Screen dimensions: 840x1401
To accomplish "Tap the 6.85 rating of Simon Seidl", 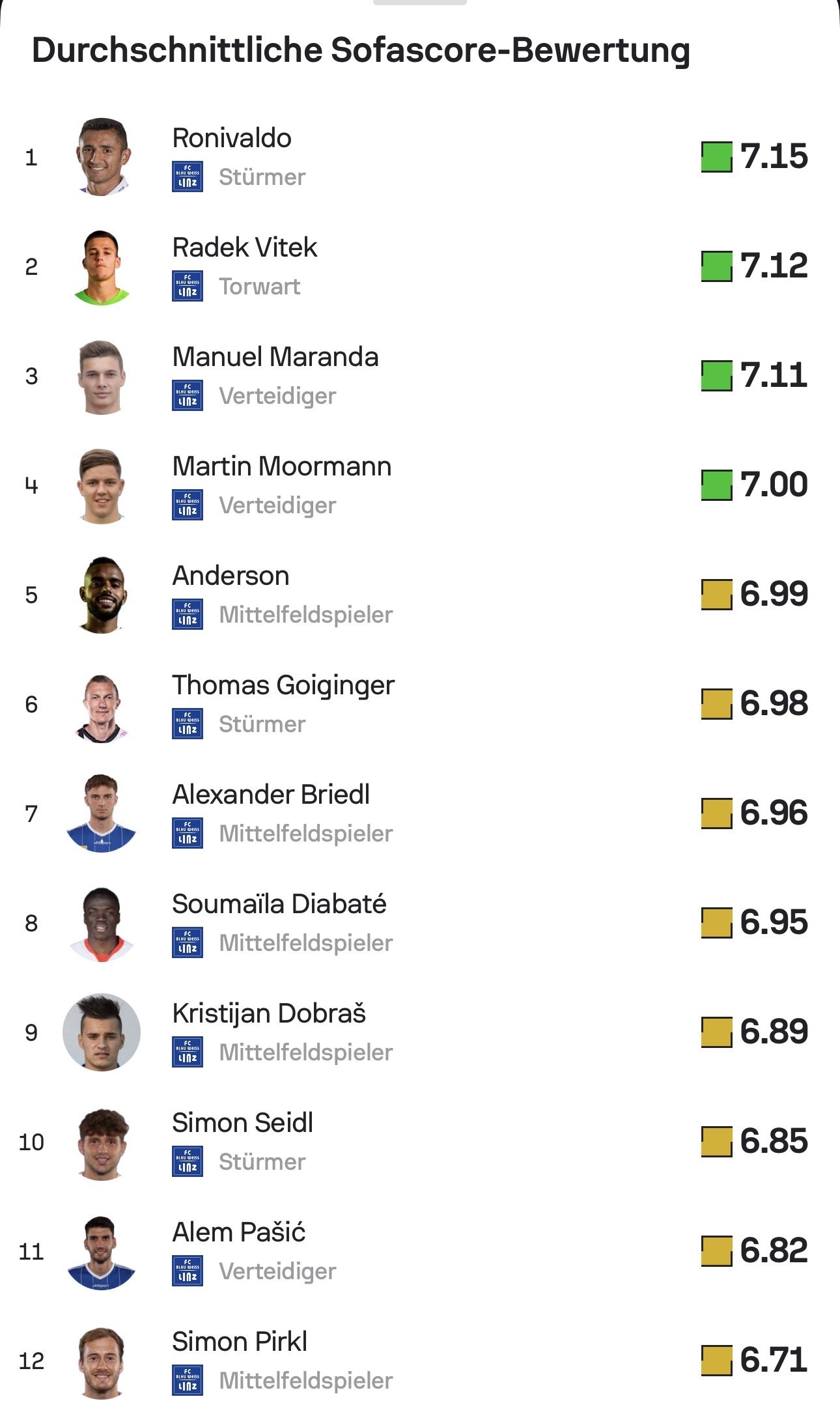I will click(x=774, y=1141).
